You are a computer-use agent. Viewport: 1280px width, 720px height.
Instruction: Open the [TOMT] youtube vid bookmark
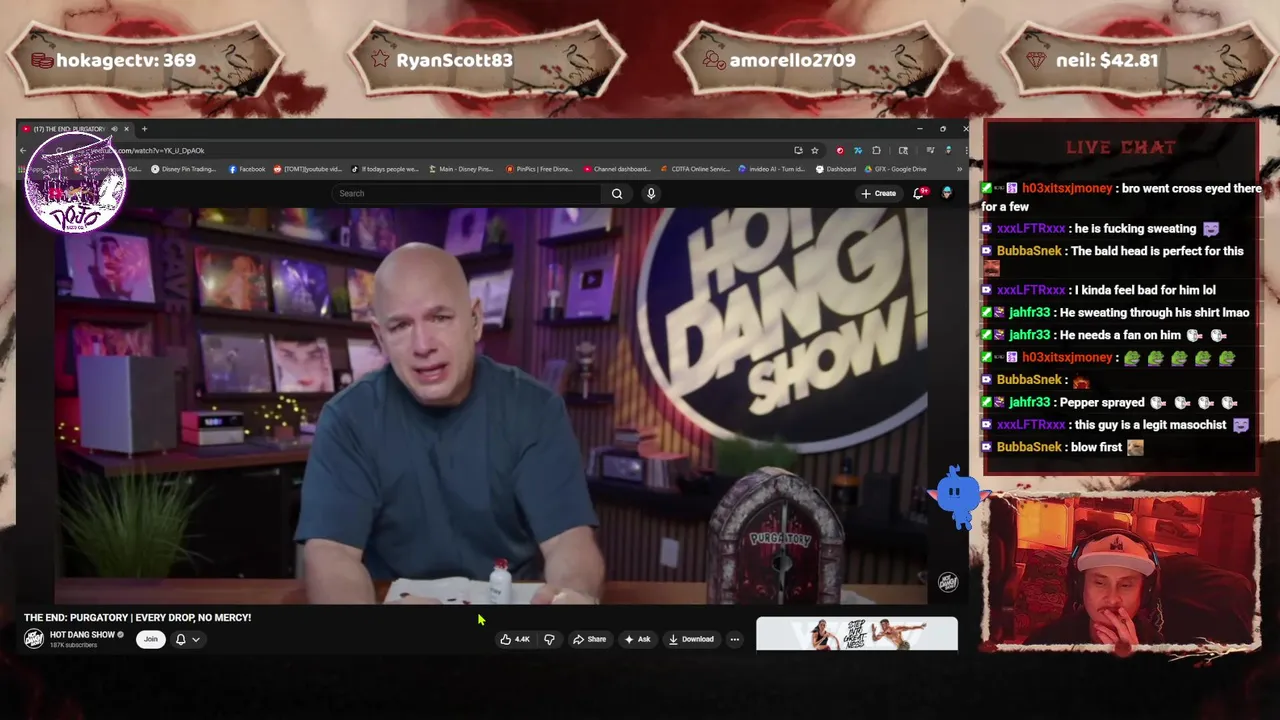[x=308, y=169]
